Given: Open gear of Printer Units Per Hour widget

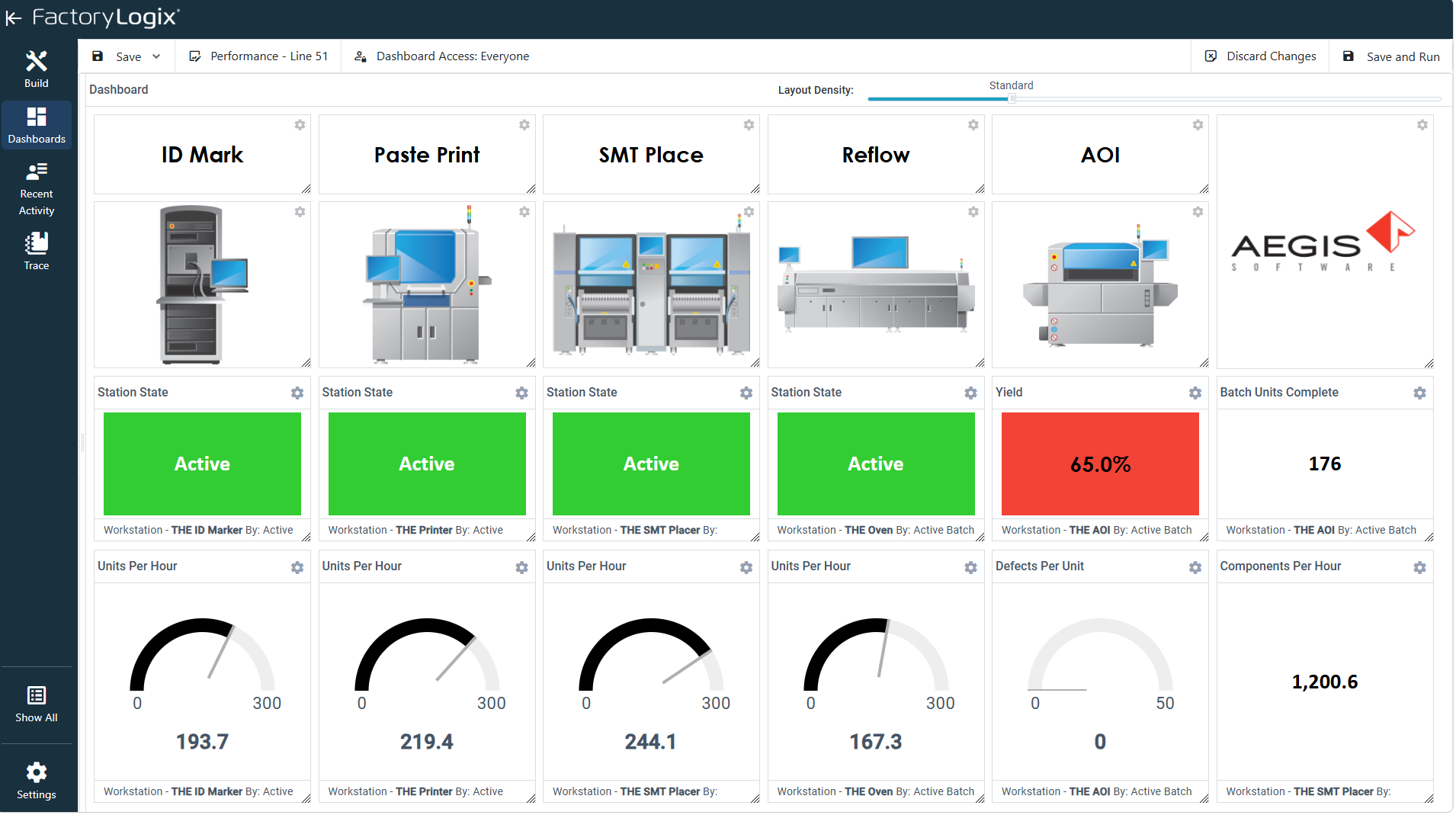Looking at the screenshot, I should (x=521, y=568).
